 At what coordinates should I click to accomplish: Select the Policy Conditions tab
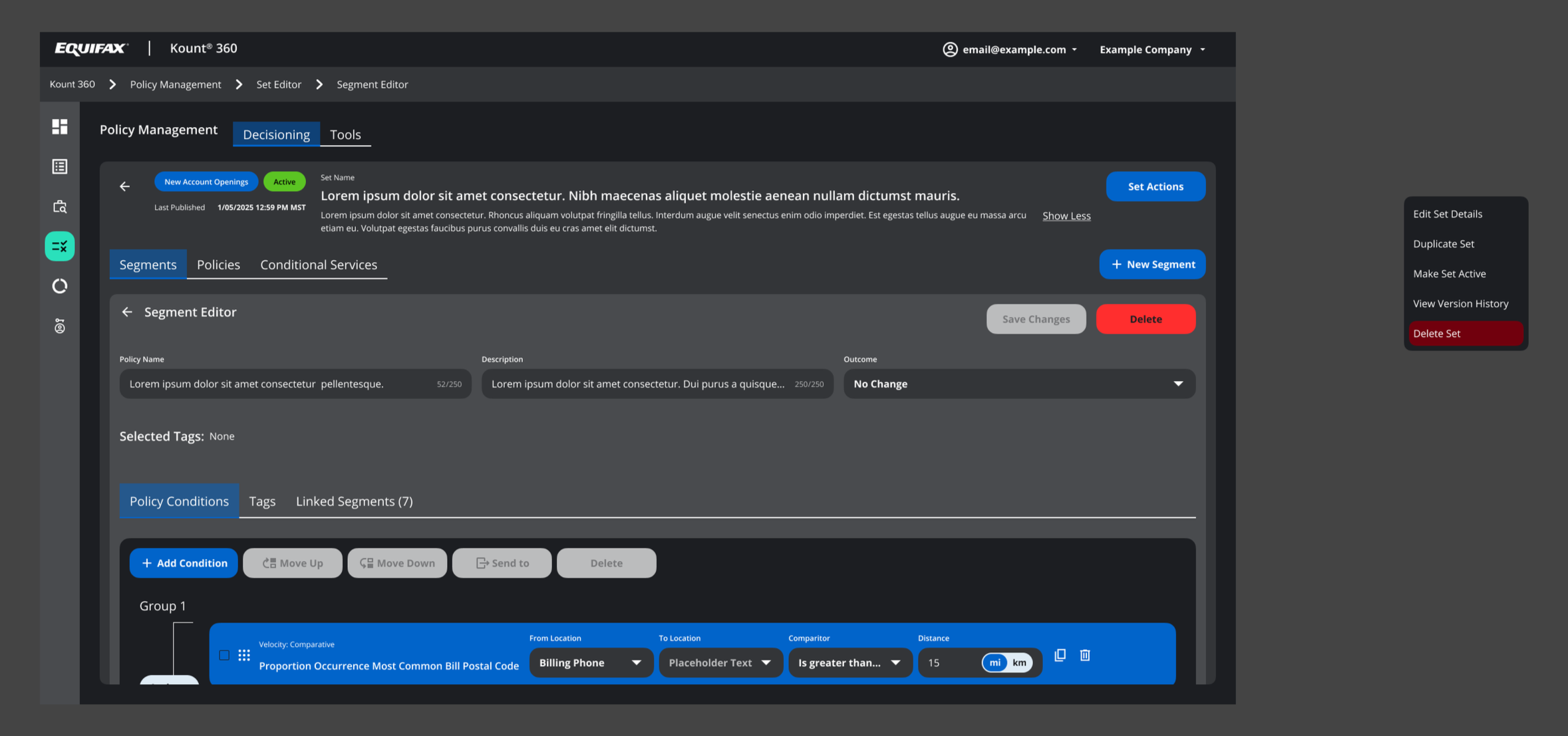click(x=179, y=501)
